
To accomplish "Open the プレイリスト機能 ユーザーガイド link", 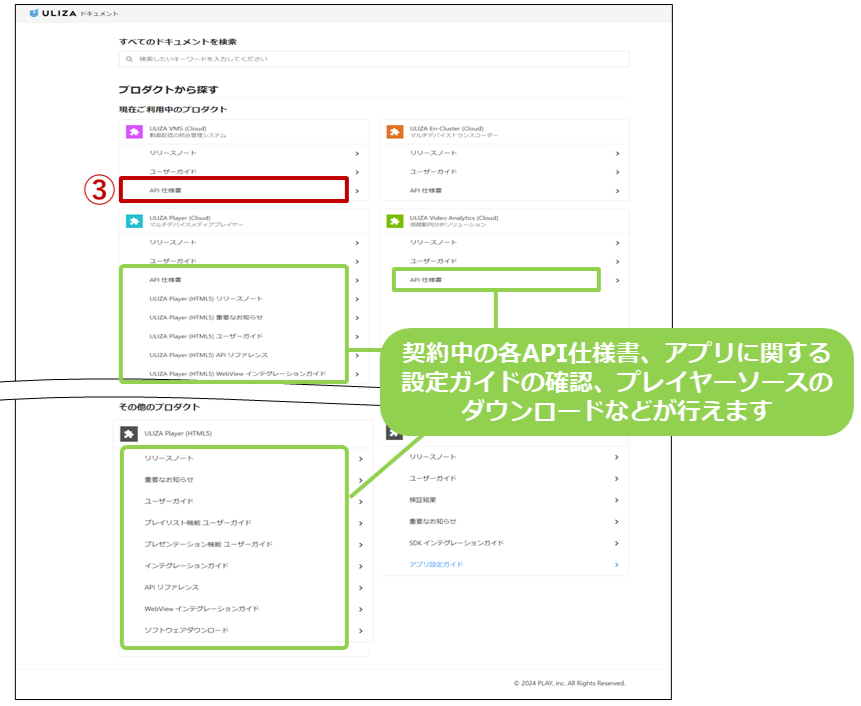I will click(198, 523).
